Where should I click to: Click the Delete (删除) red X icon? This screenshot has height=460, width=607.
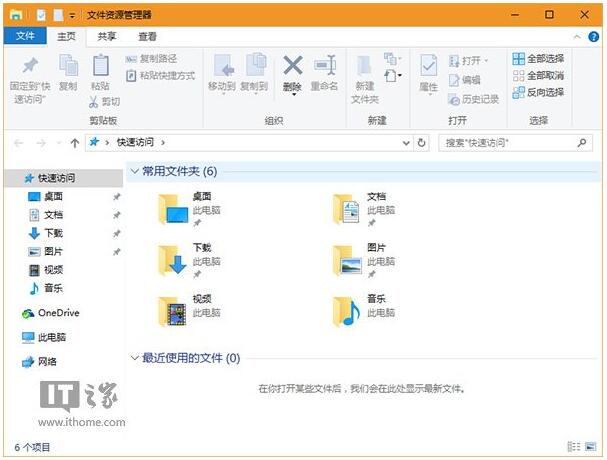pyautogui.click(x=292, y=67)
